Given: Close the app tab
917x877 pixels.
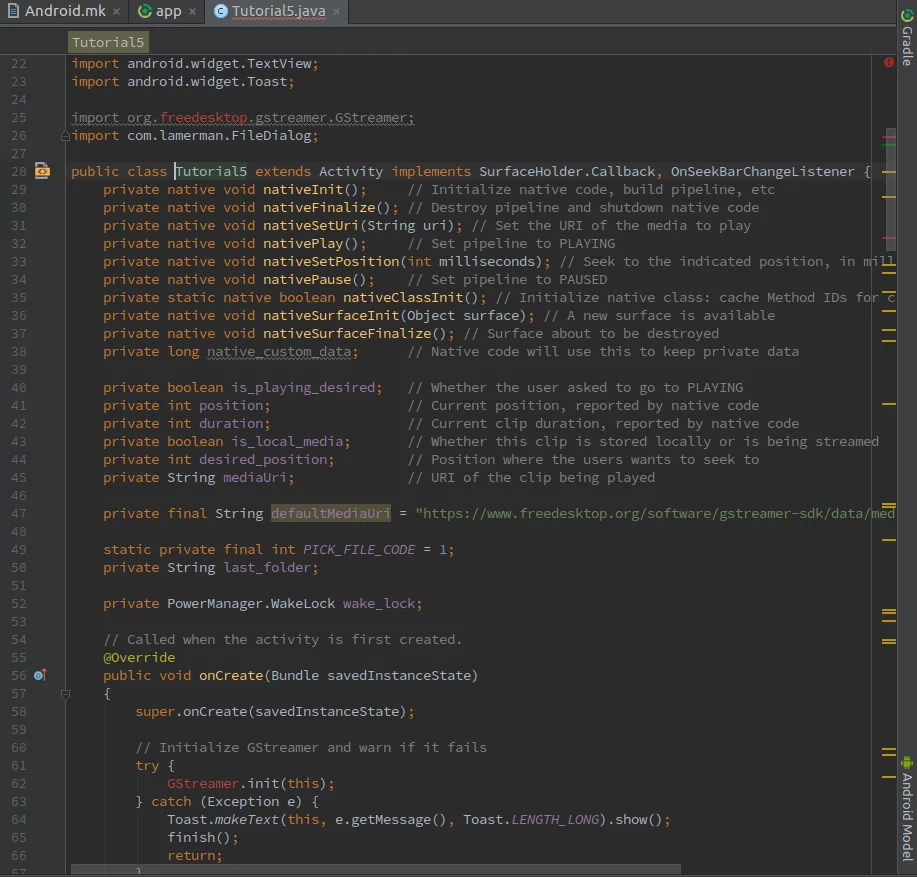Looking at the screenshot, I should click(193, 12).
